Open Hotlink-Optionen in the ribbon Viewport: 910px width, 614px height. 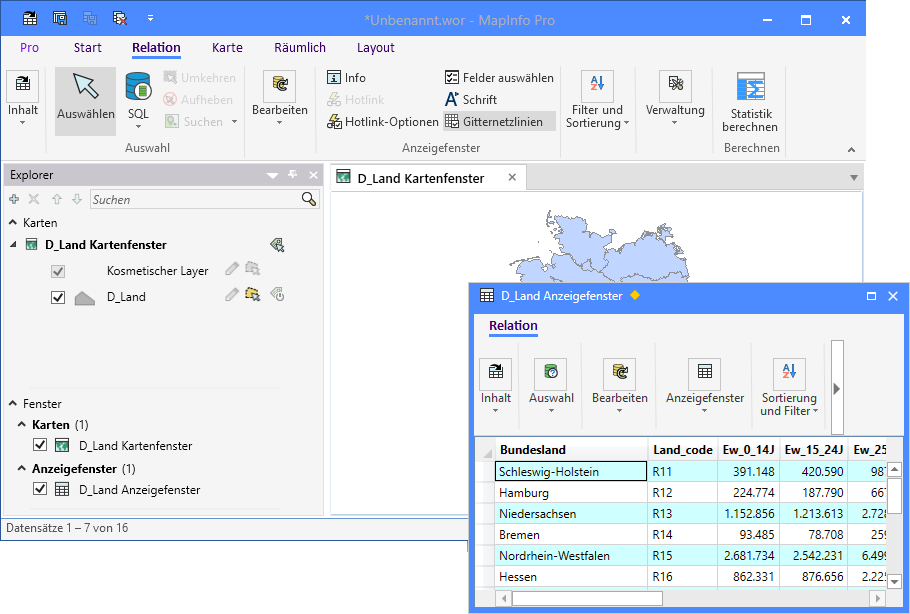point(382,122)
